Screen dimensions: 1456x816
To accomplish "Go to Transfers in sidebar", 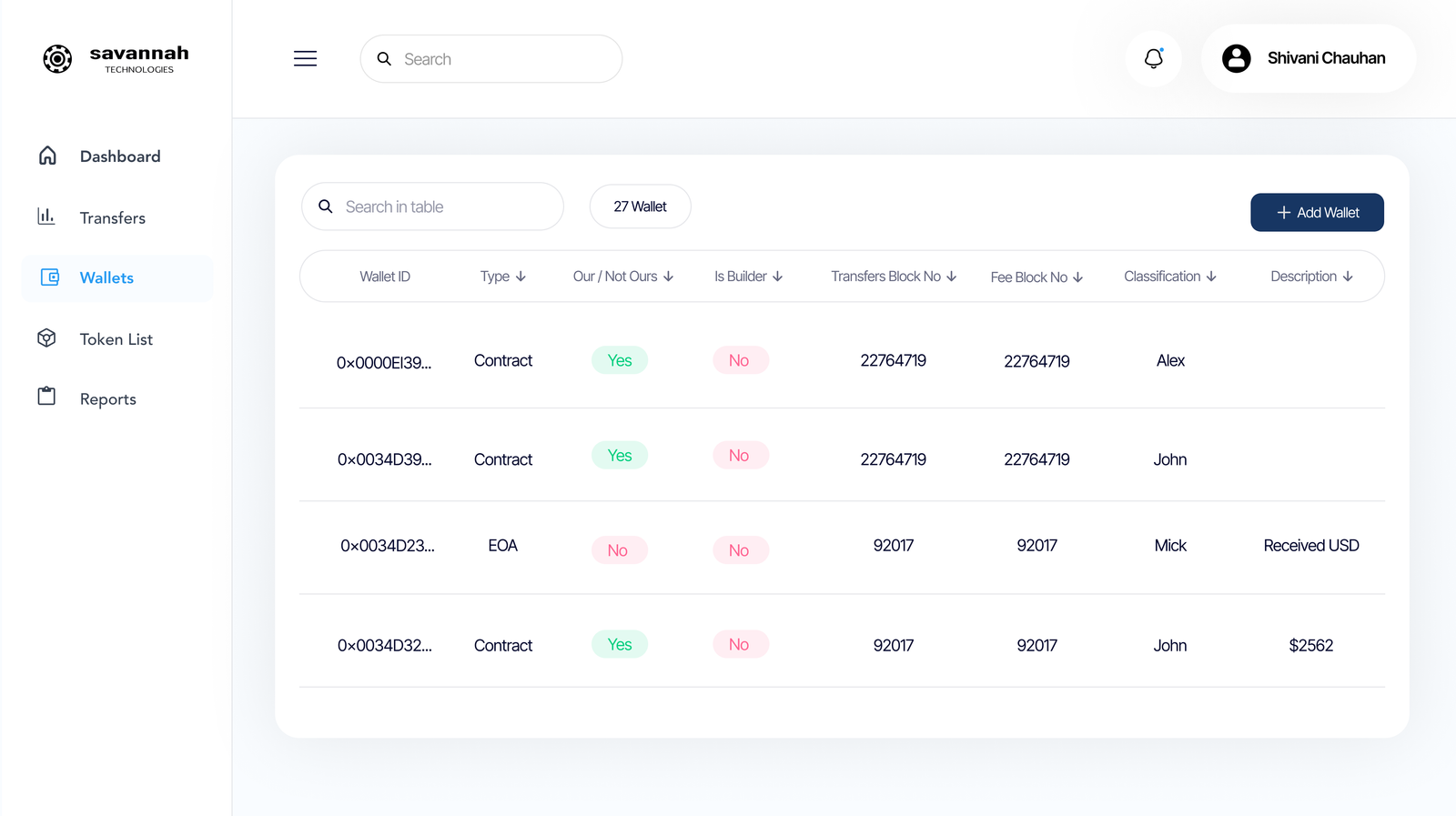I will 112,218.
